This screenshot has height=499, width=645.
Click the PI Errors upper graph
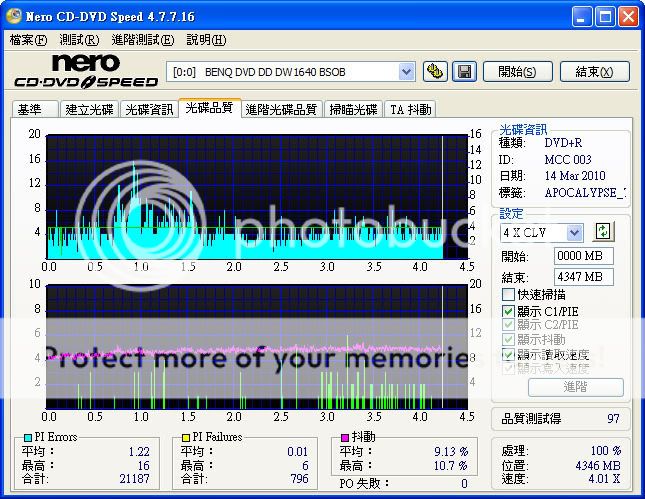click(x=257, y=197)
